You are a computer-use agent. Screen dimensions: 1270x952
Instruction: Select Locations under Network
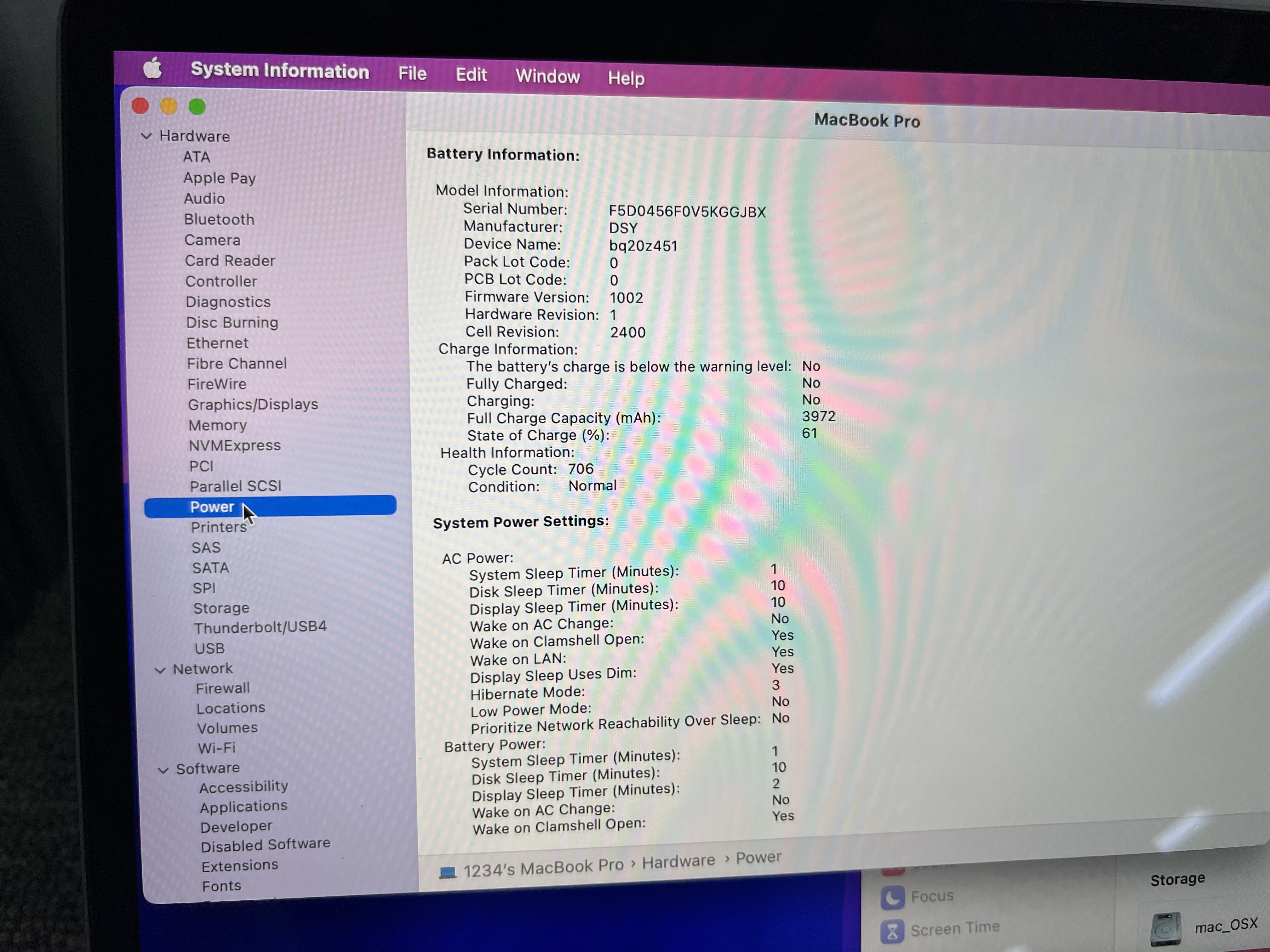[x=231, y=708]
